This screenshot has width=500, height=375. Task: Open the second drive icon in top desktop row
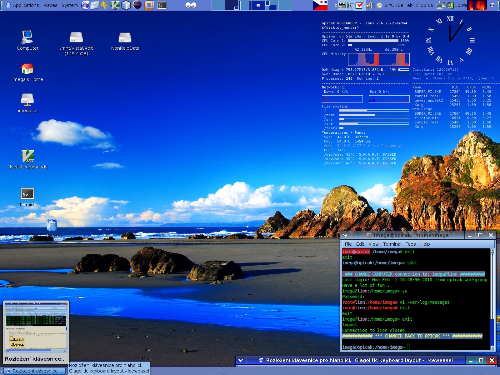click(76, 37)
